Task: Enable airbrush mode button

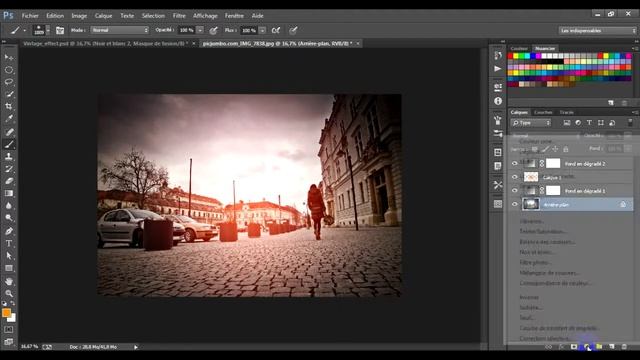Action: pyautogui.click(x=276, y=30)
